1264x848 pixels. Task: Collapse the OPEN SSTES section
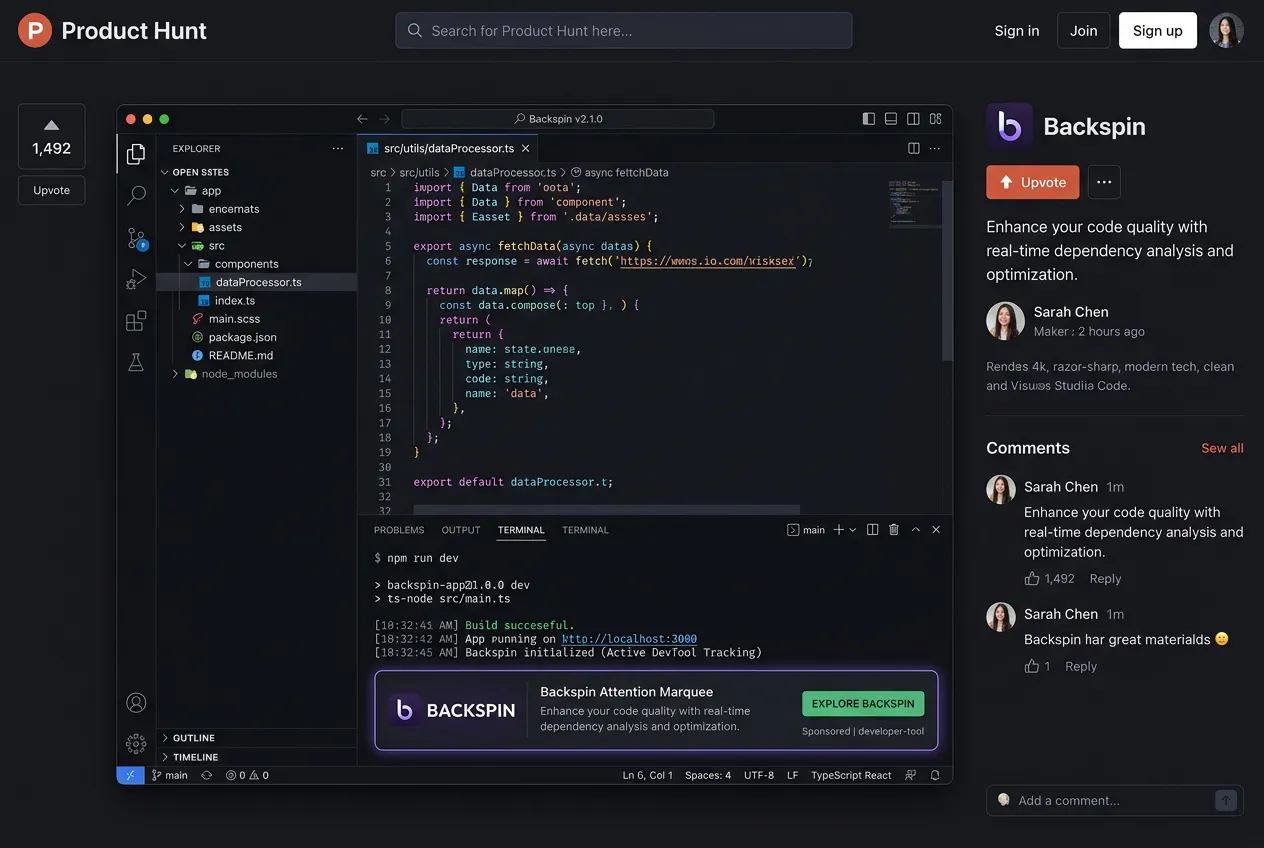[166, 172]
